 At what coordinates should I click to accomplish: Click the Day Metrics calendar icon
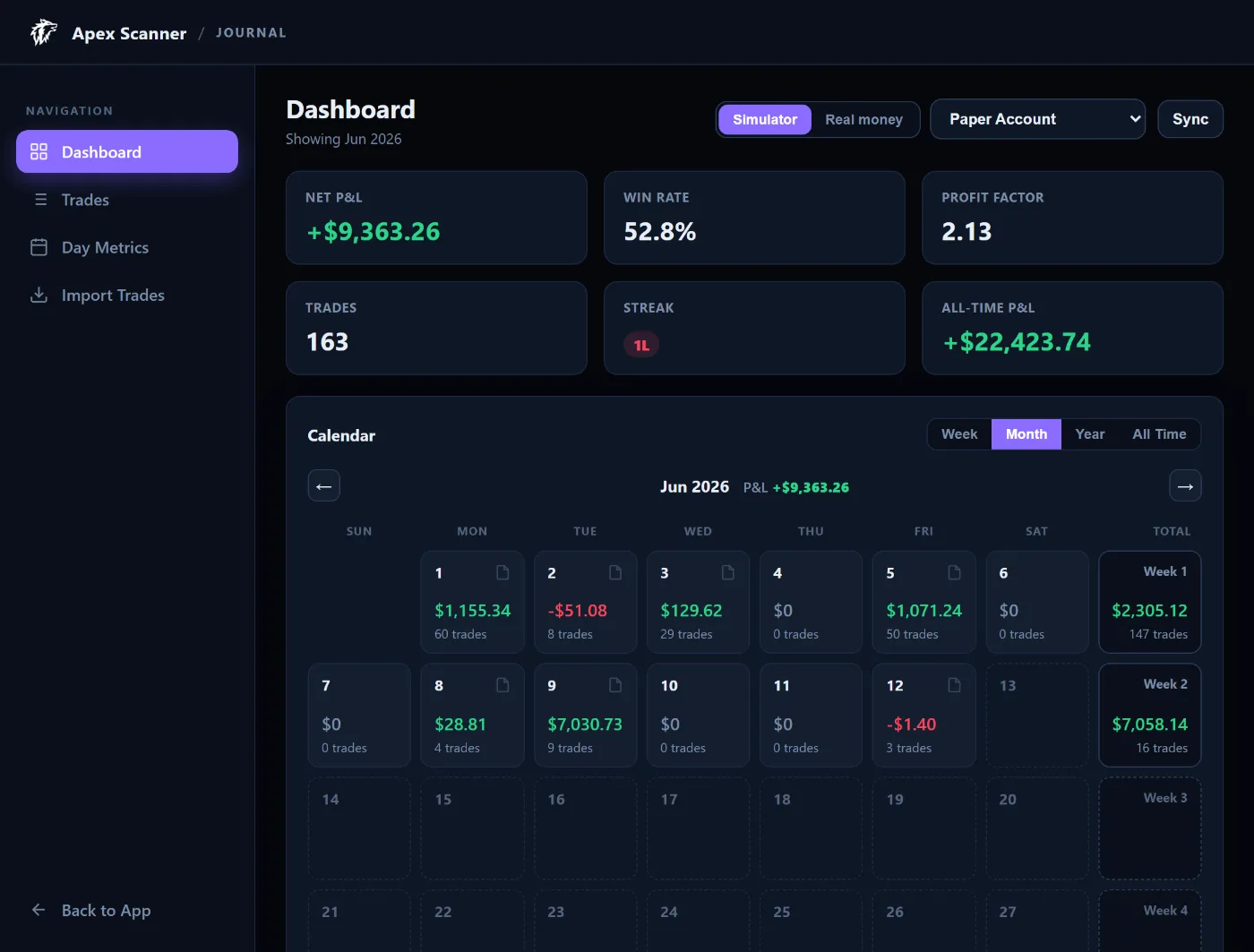39,247
